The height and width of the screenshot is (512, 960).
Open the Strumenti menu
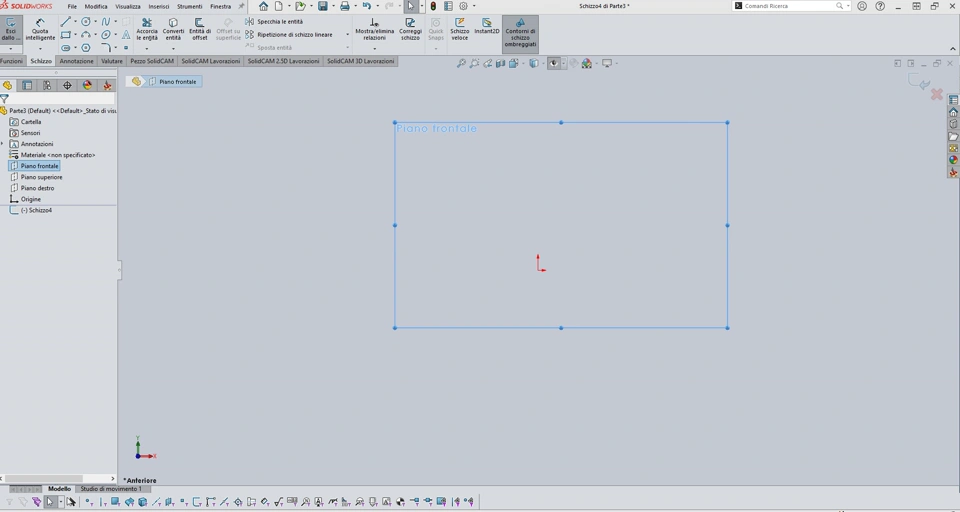click(x=190, y=6)
